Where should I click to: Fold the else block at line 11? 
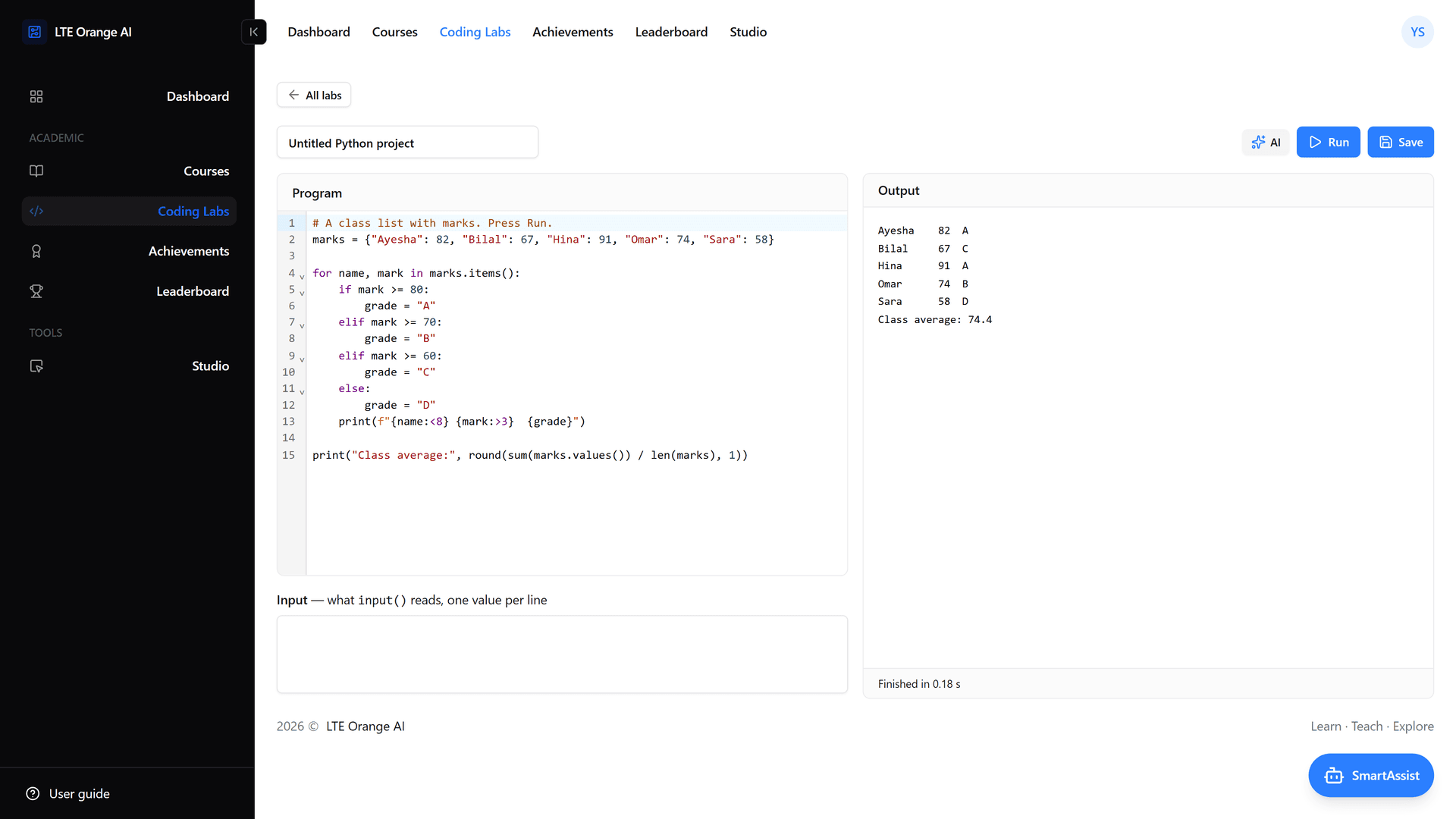tap(302, 391)
